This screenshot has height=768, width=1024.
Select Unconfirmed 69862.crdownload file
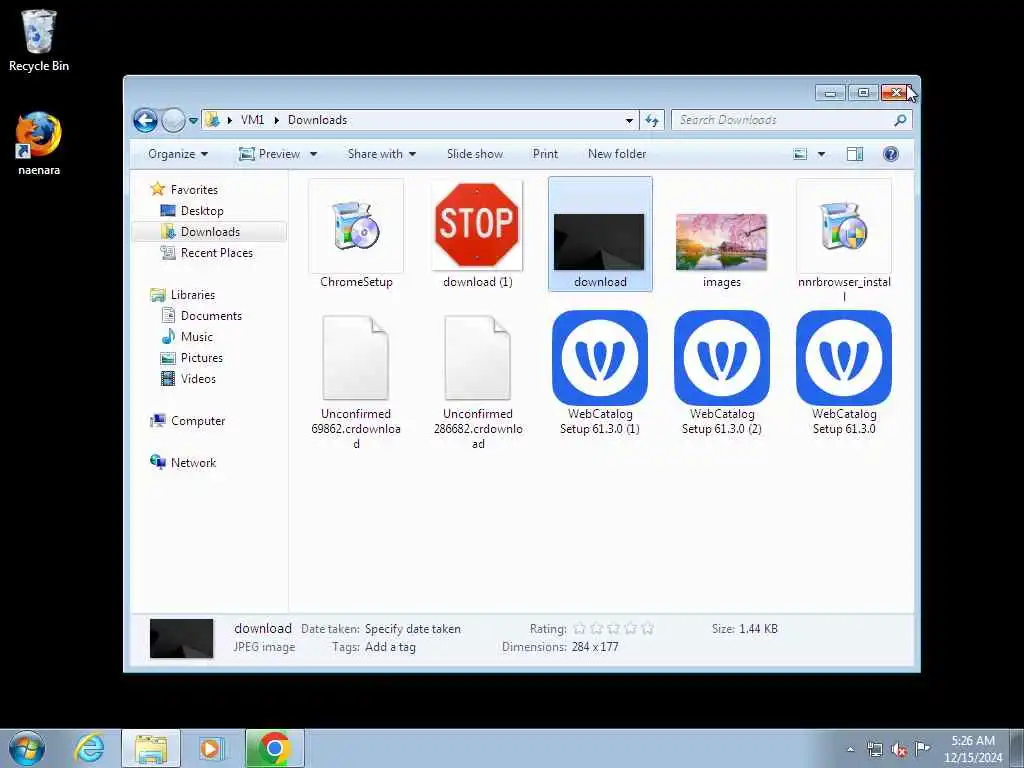pos(356,381)
